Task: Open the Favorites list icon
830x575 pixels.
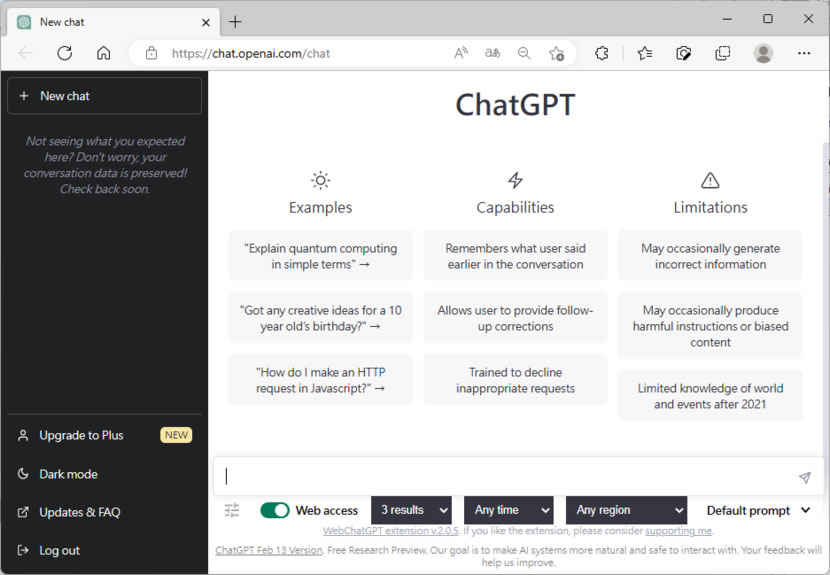Action: click(645, 53)
